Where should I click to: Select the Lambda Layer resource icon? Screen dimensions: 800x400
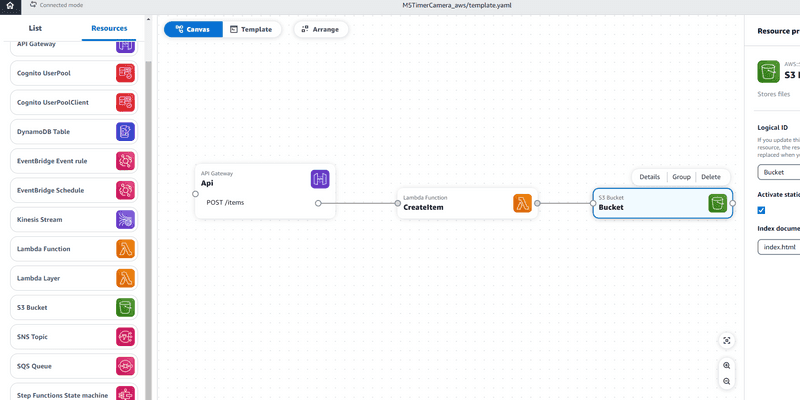[126, 278]
